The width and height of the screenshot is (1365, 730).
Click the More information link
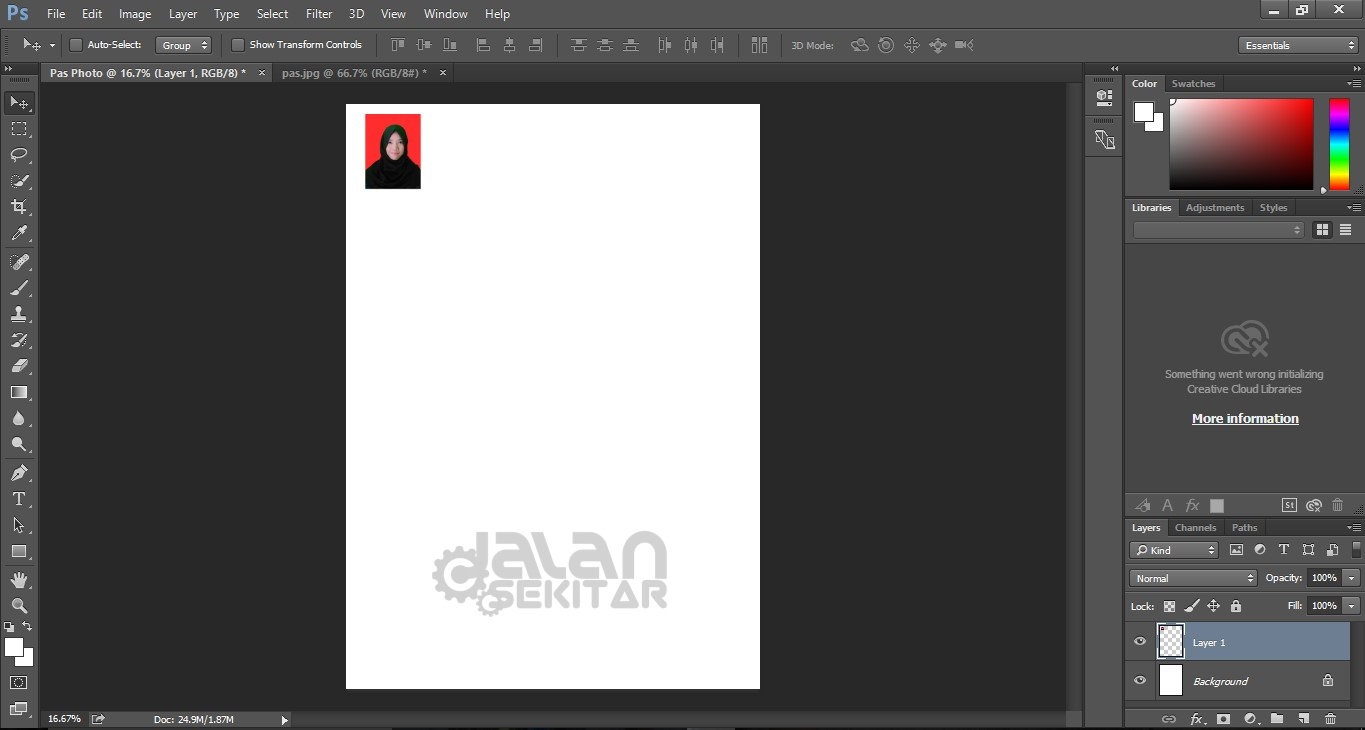point(1245,419)
